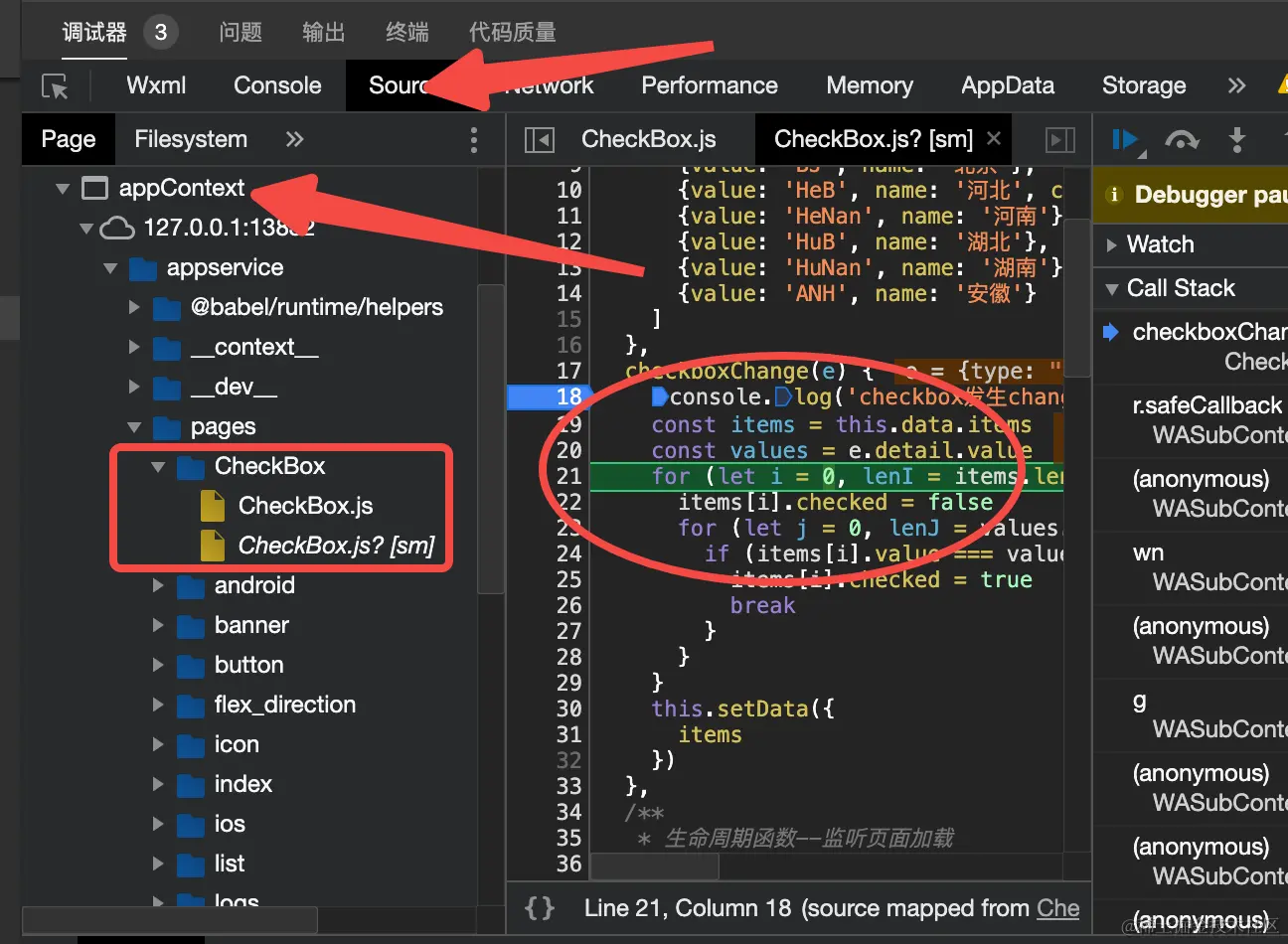Collapse the appservice folder

[110, 267]
